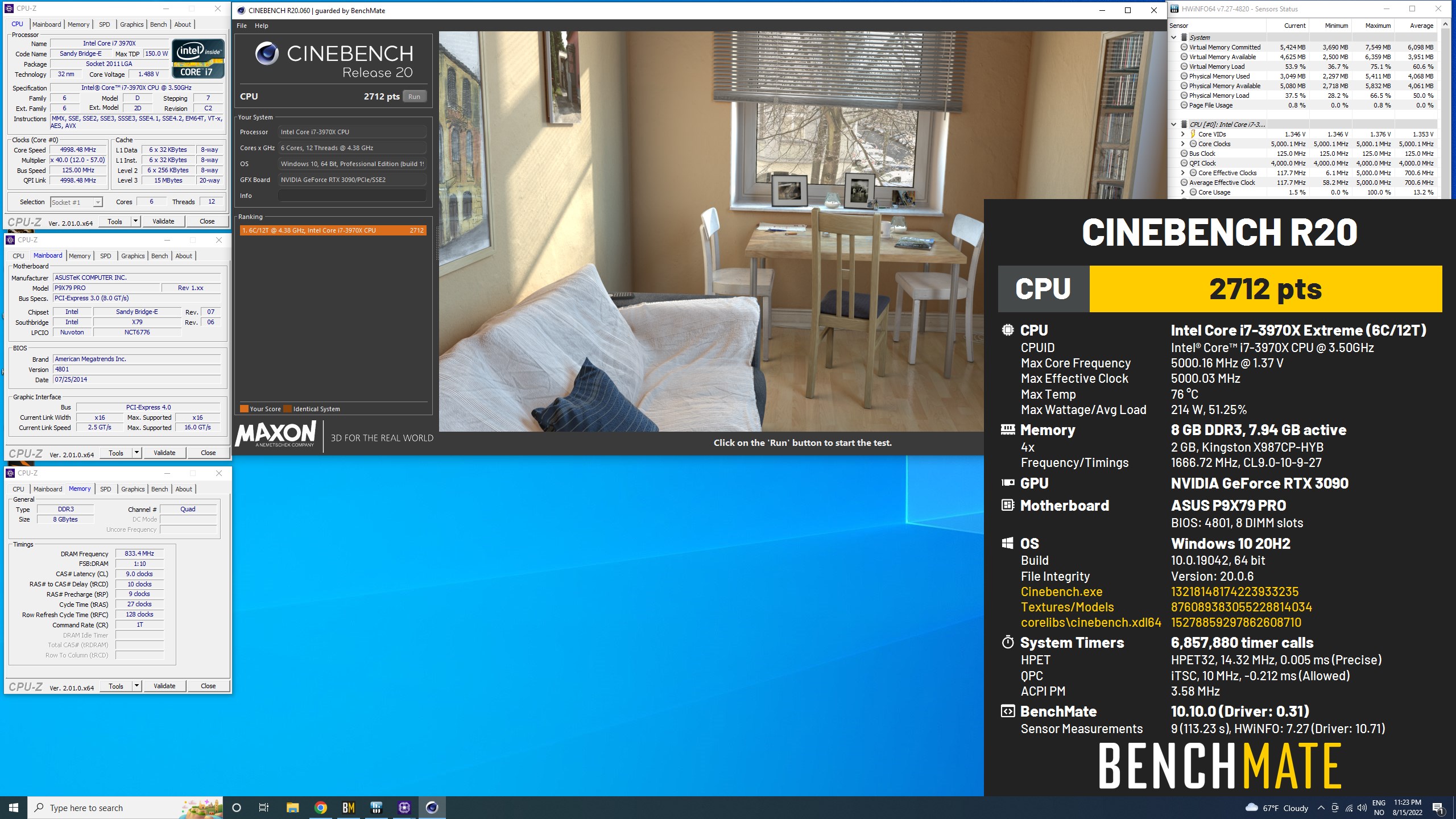
Task: Open Task View on the taskbar
Action: (x=264, y=808)
